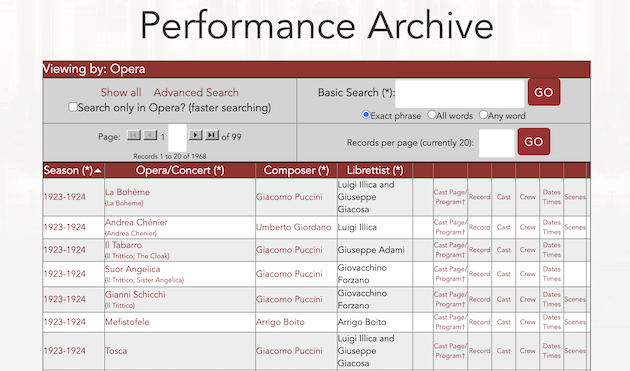The width and height of the screenshot is (630, 371).
Task: Select the All words radio button
Action: pyautogui.click(x=432, y=115)
